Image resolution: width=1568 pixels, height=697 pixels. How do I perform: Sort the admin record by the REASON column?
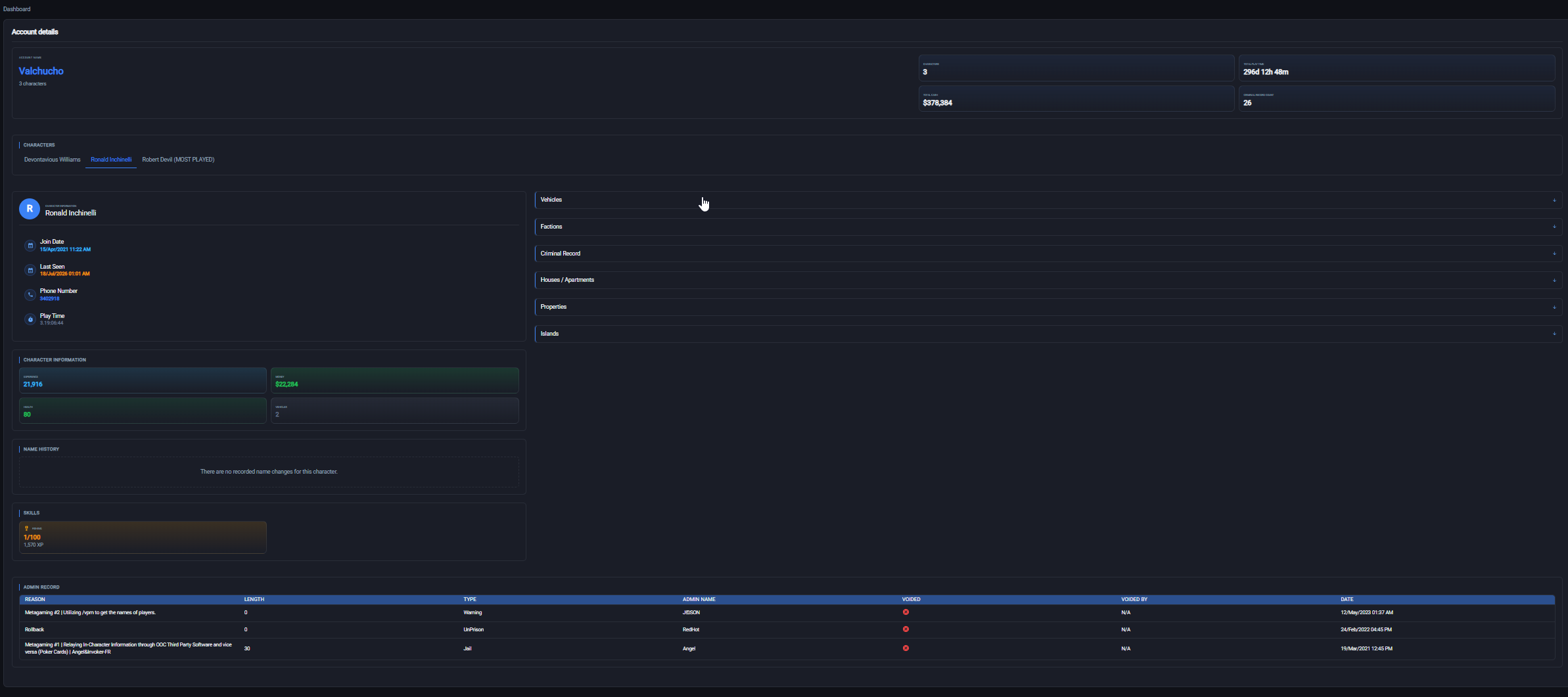coord(35,599)
